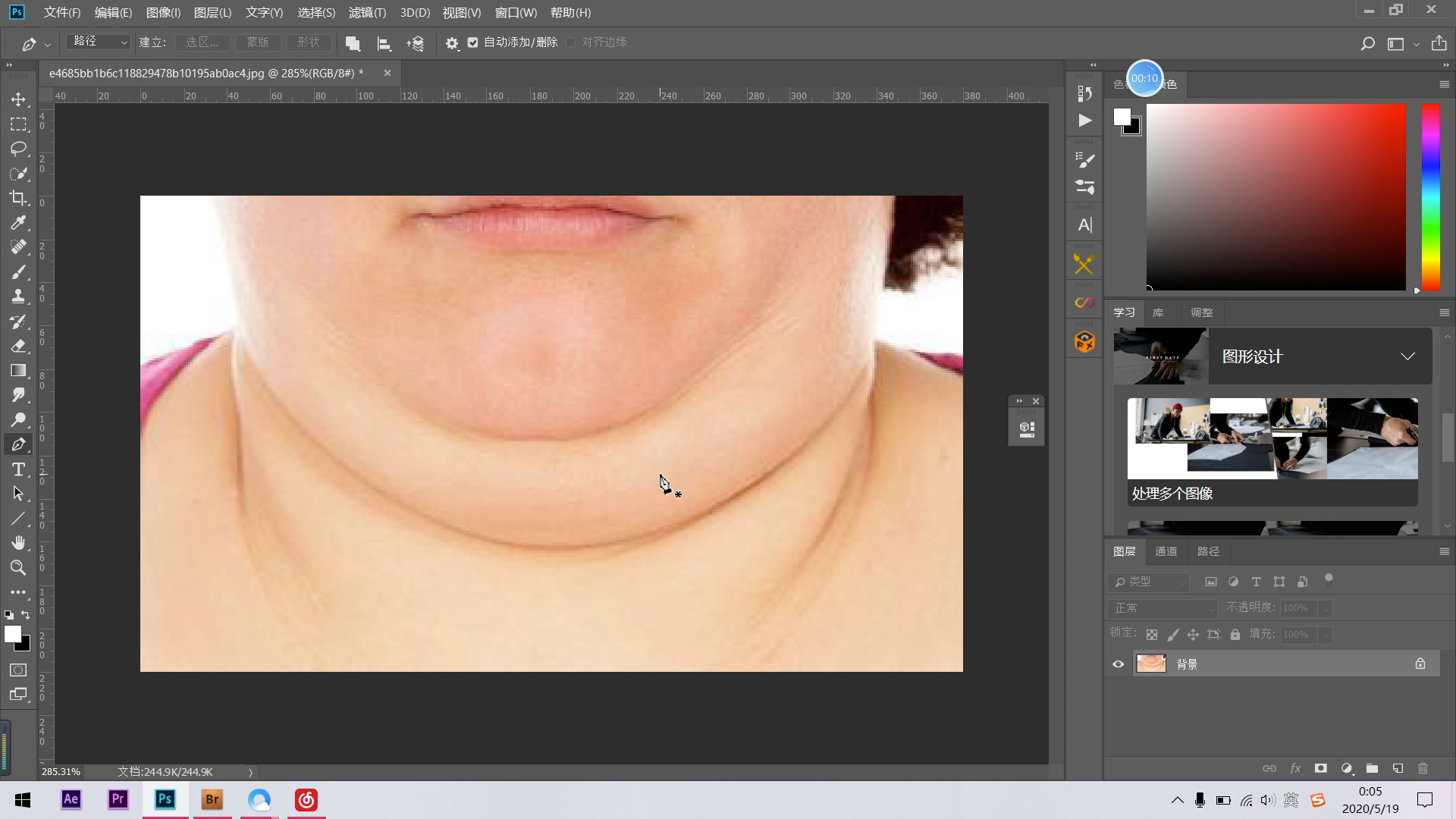Open the layer filter 类型 dropdown
This screenshot has height=819, width=1456.
(x=1148, y=582)
